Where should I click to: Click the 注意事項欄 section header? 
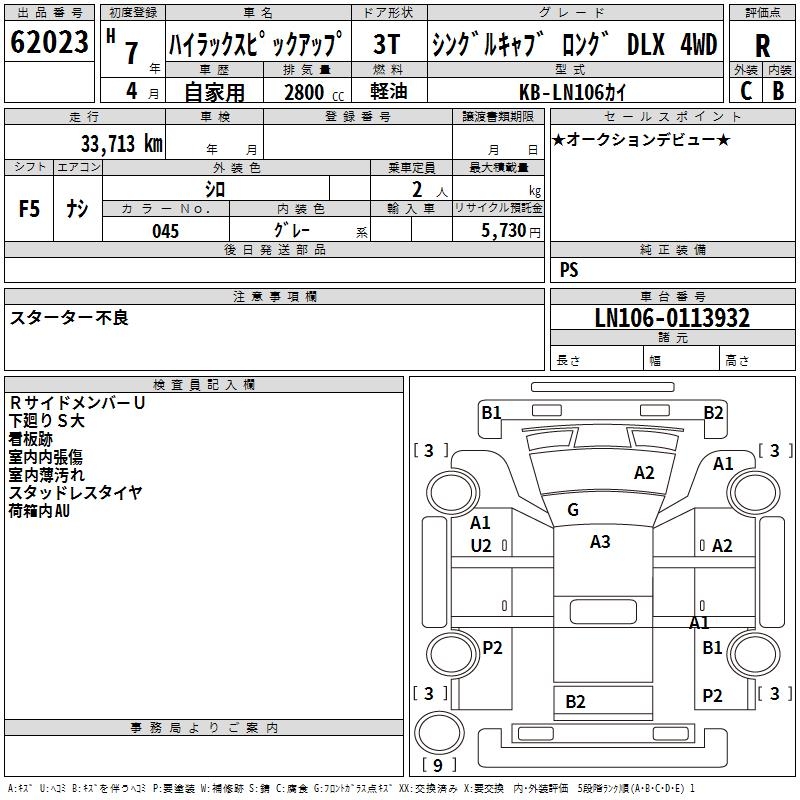(x=274, y=296)
